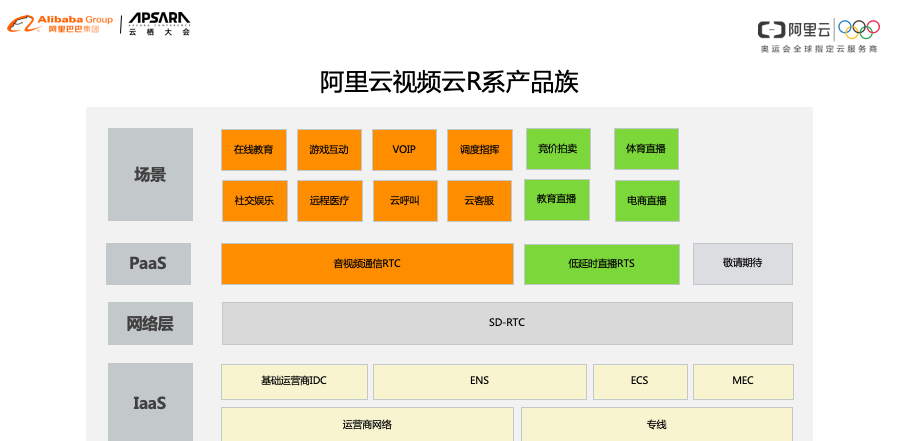Image resolution: width=903 pixels, height=441 pixels.
Task: Click the APSARA conference logo
Action: pos(159,25)
